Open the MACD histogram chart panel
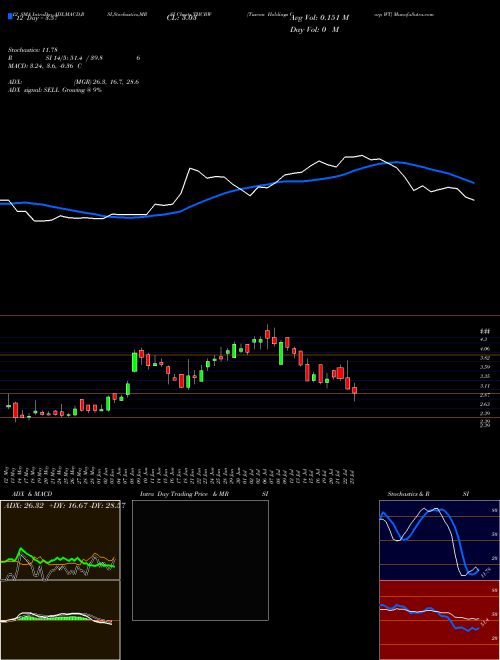The height and width of the screenshot is (660, 500). point(60,620)
